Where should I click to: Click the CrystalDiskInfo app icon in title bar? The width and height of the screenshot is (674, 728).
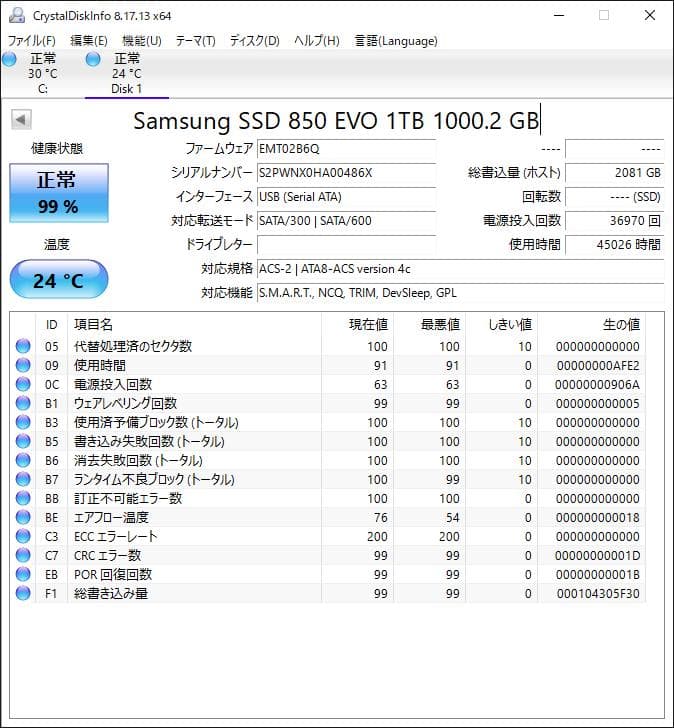point(17,15)
